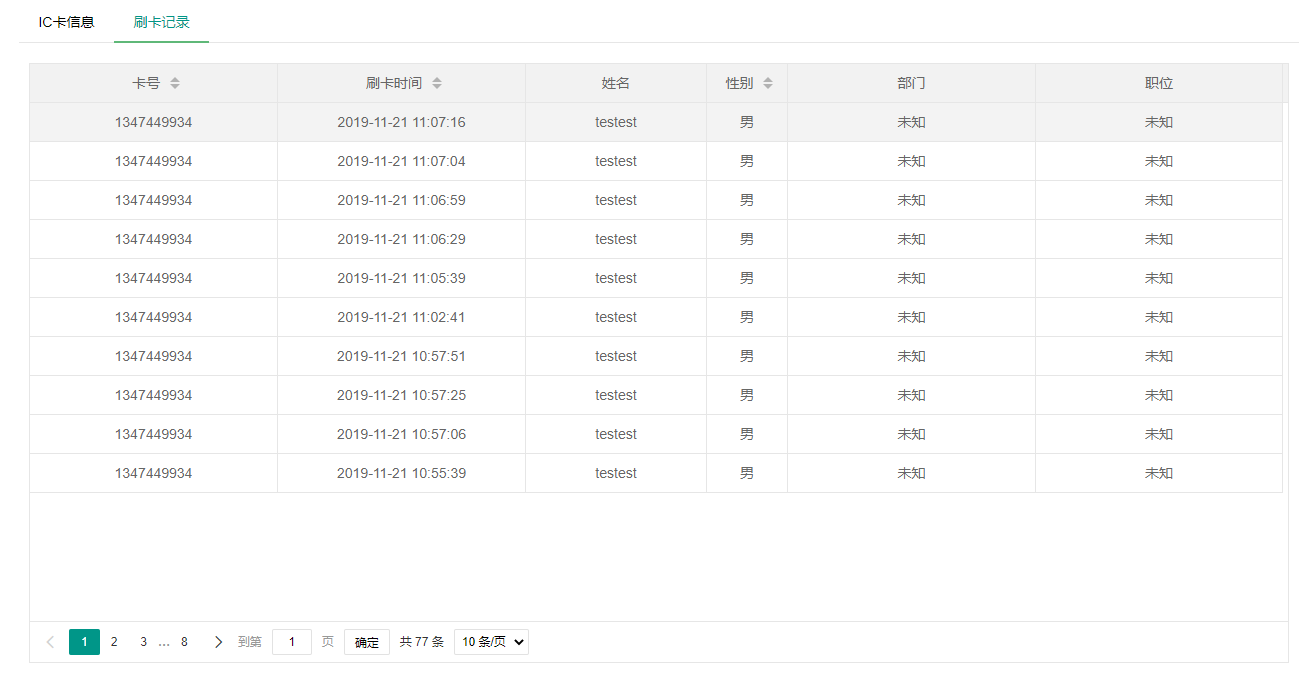The image size is (1308, 678).
Task: Click the page number input field
Action: (x=292, y=642)
